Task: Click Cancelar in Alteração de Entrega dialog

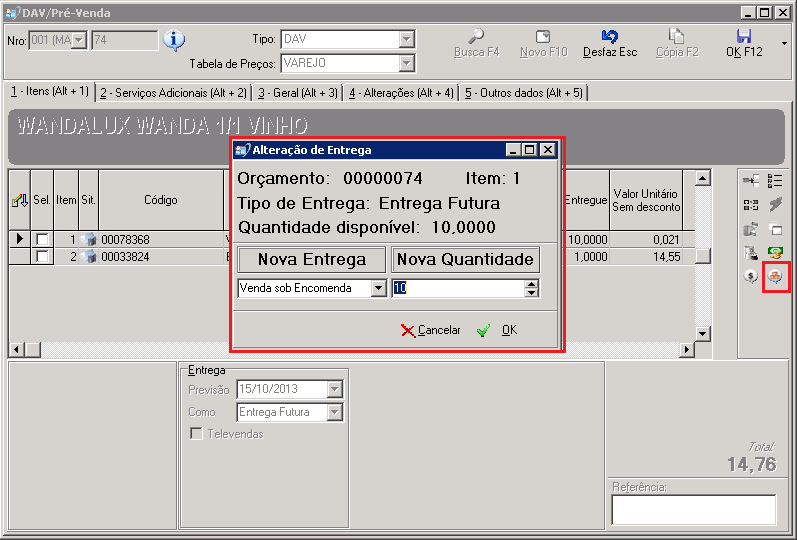Action: [431, 331]
